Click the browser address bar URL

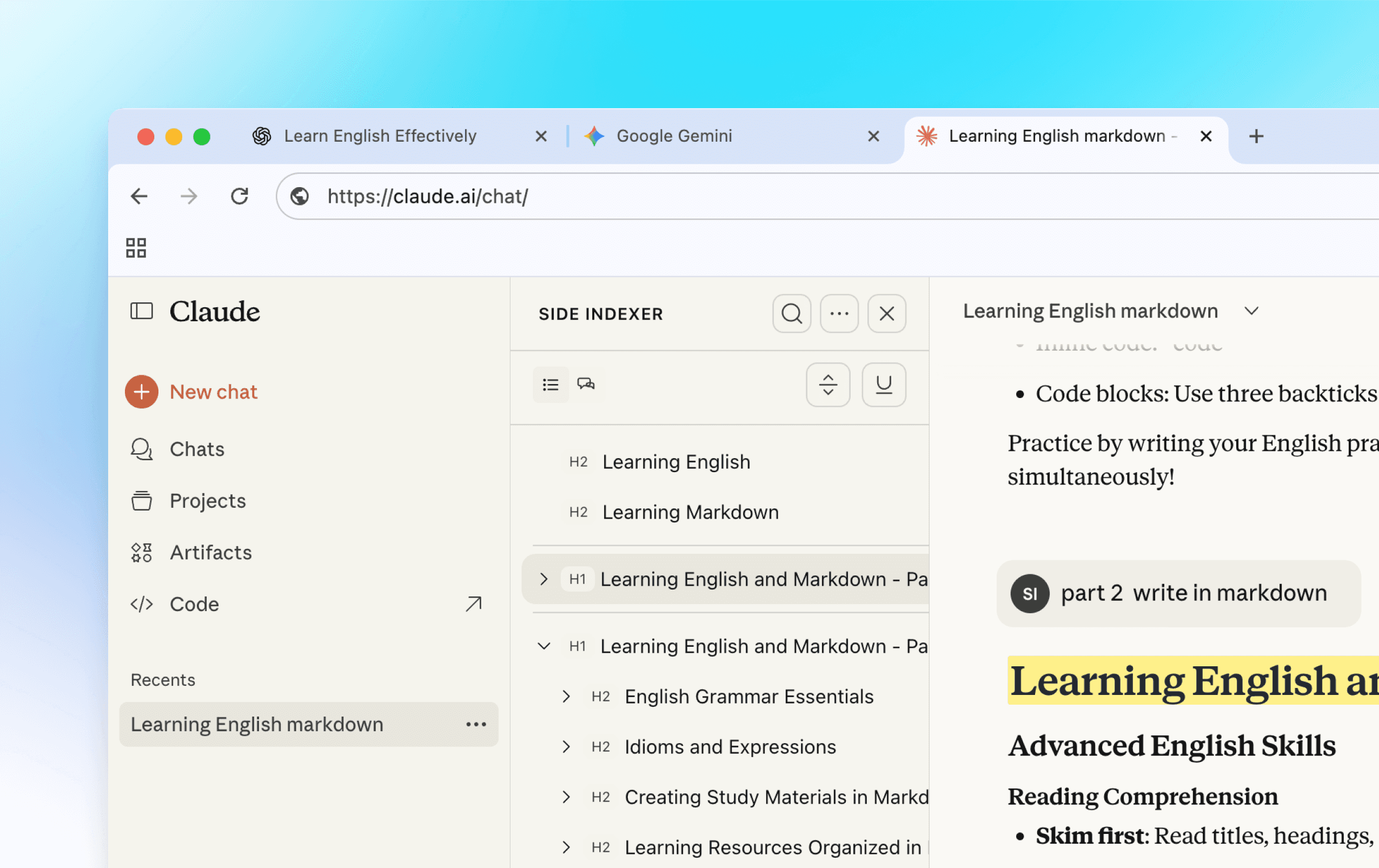click(x=427, y=196)
